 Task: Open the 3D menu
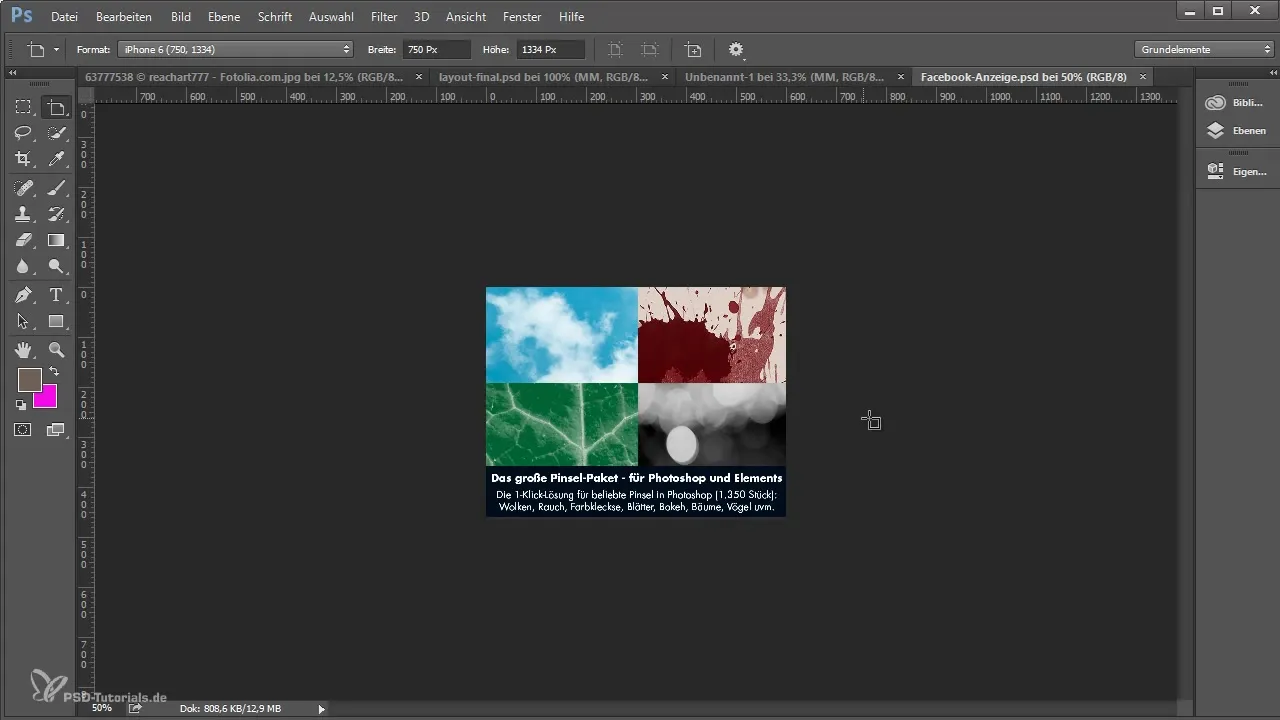point(422,17)
